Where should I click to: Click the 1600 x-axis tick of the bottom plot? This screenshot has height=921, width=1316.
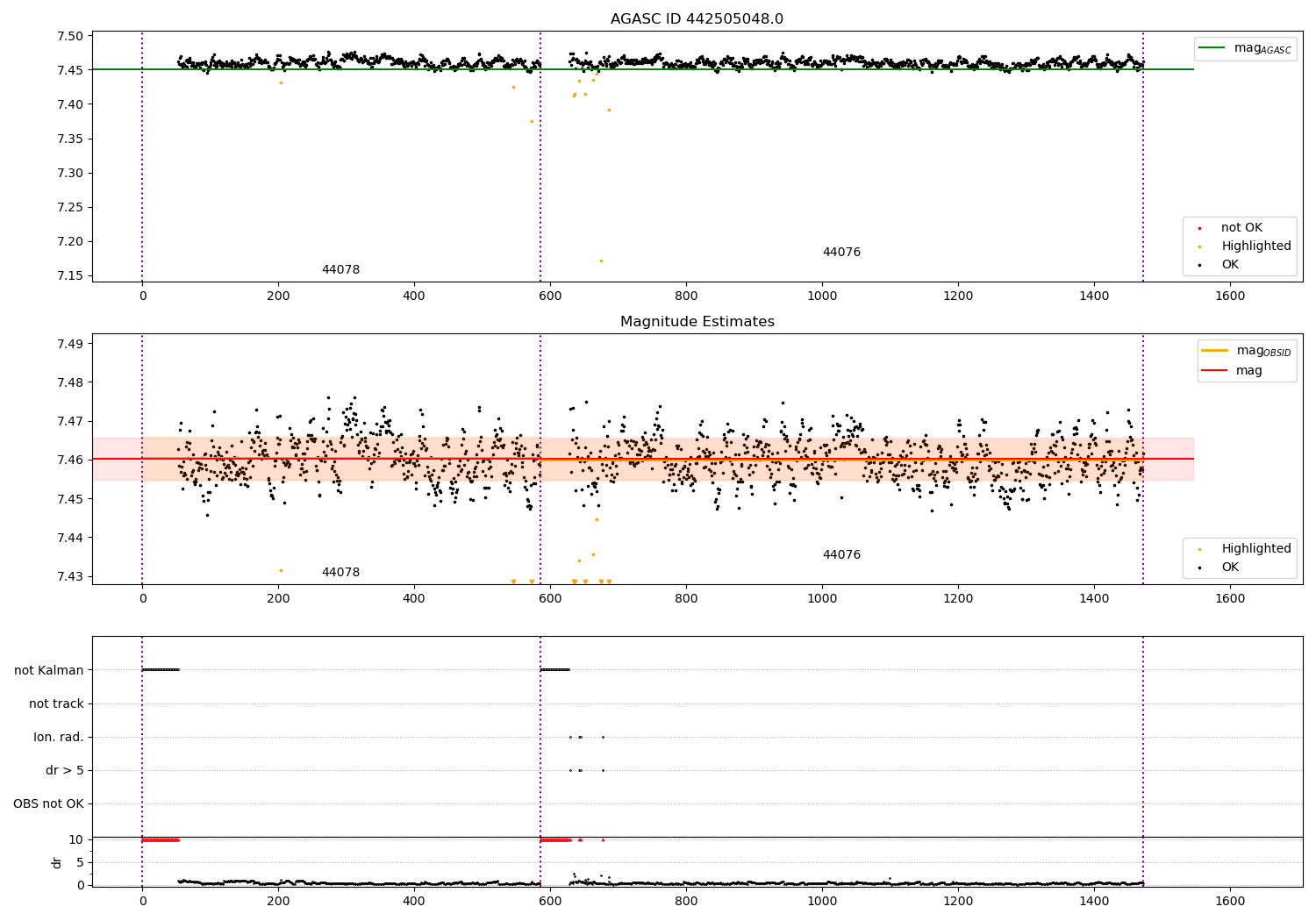click(x=1230, y=901)
